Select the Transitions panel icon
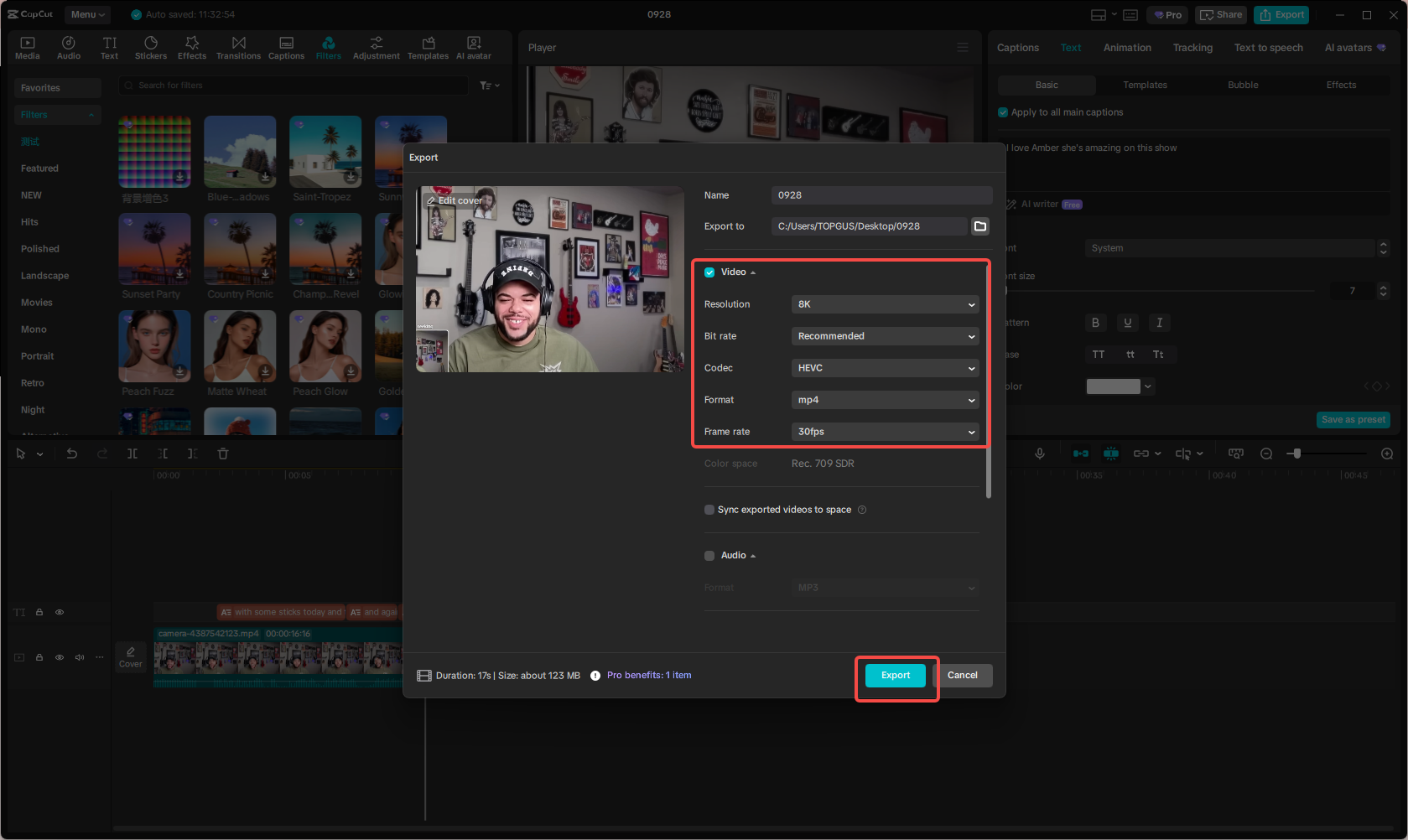This screenshot has width=1408, height=840. tap(238, 46)
